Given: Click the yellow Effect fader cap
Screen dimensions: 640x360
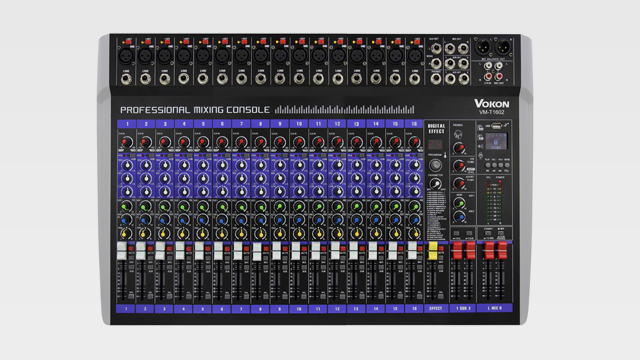Looking at the screenshot, I should (x=432, y=251).
